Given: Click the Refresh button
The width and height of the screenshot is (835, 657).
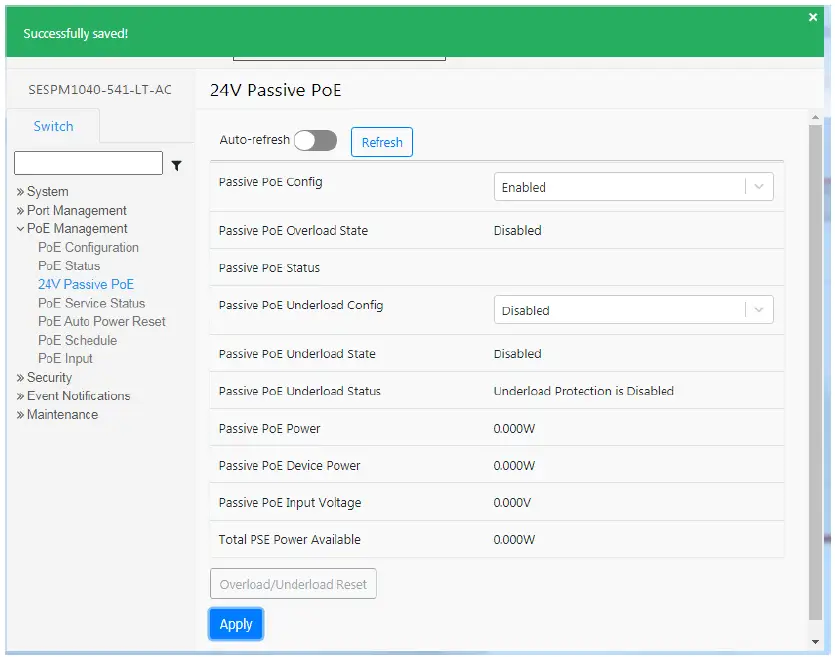Looking at the screenshot, I should [381, 142].
